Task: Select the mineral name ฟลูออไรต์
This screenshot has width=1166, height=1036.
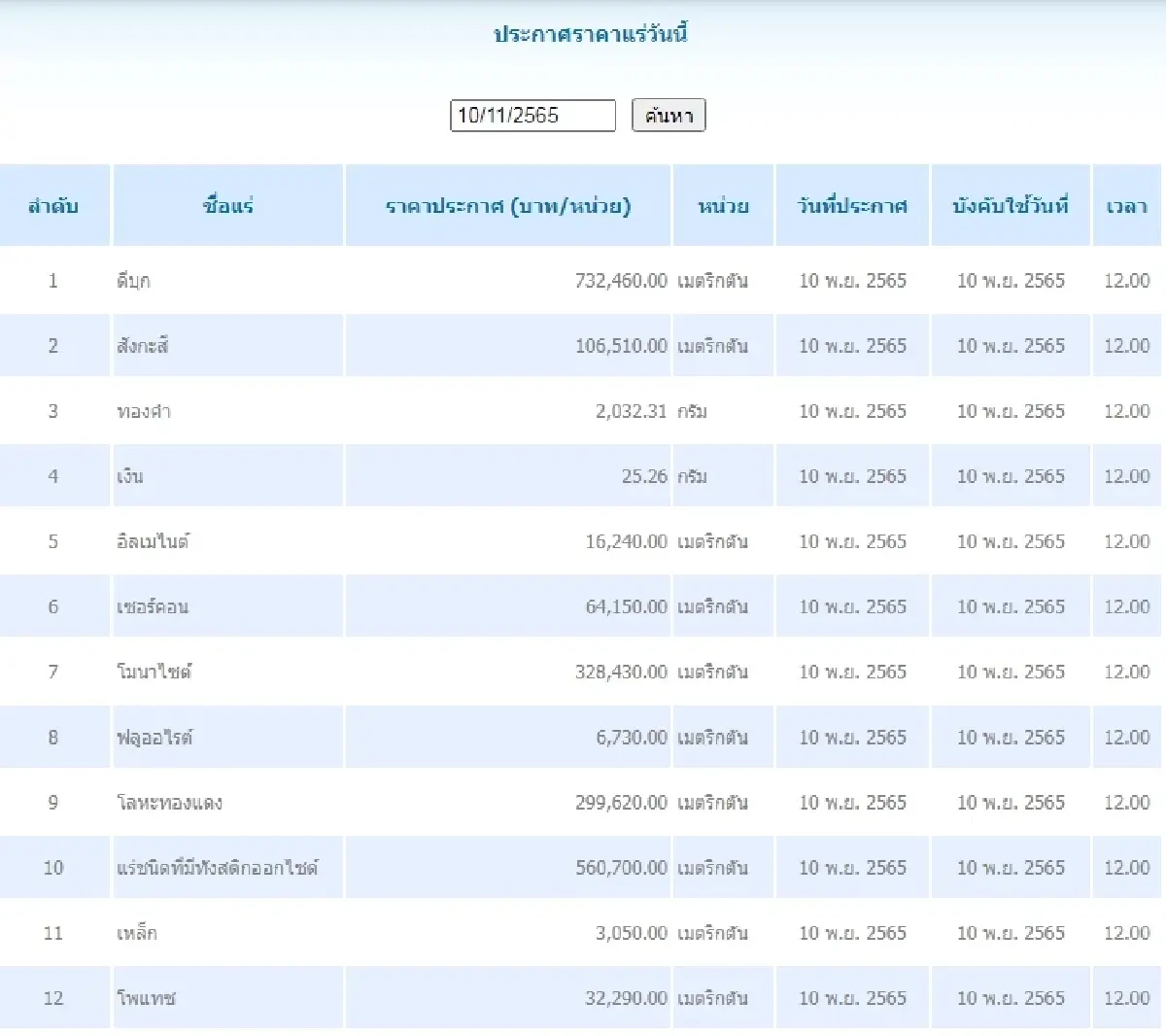Action: [154, 737]
